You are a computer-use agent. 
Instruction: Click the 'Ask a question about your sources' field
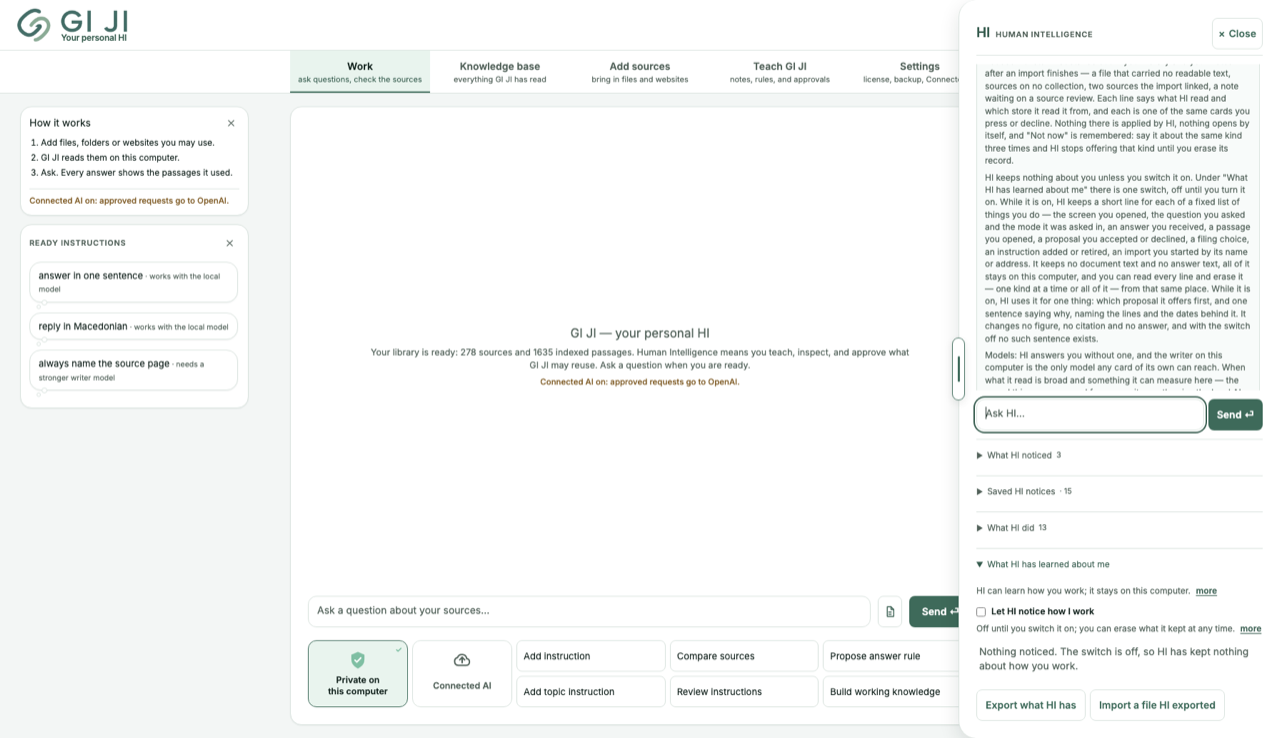click(589, 611)
